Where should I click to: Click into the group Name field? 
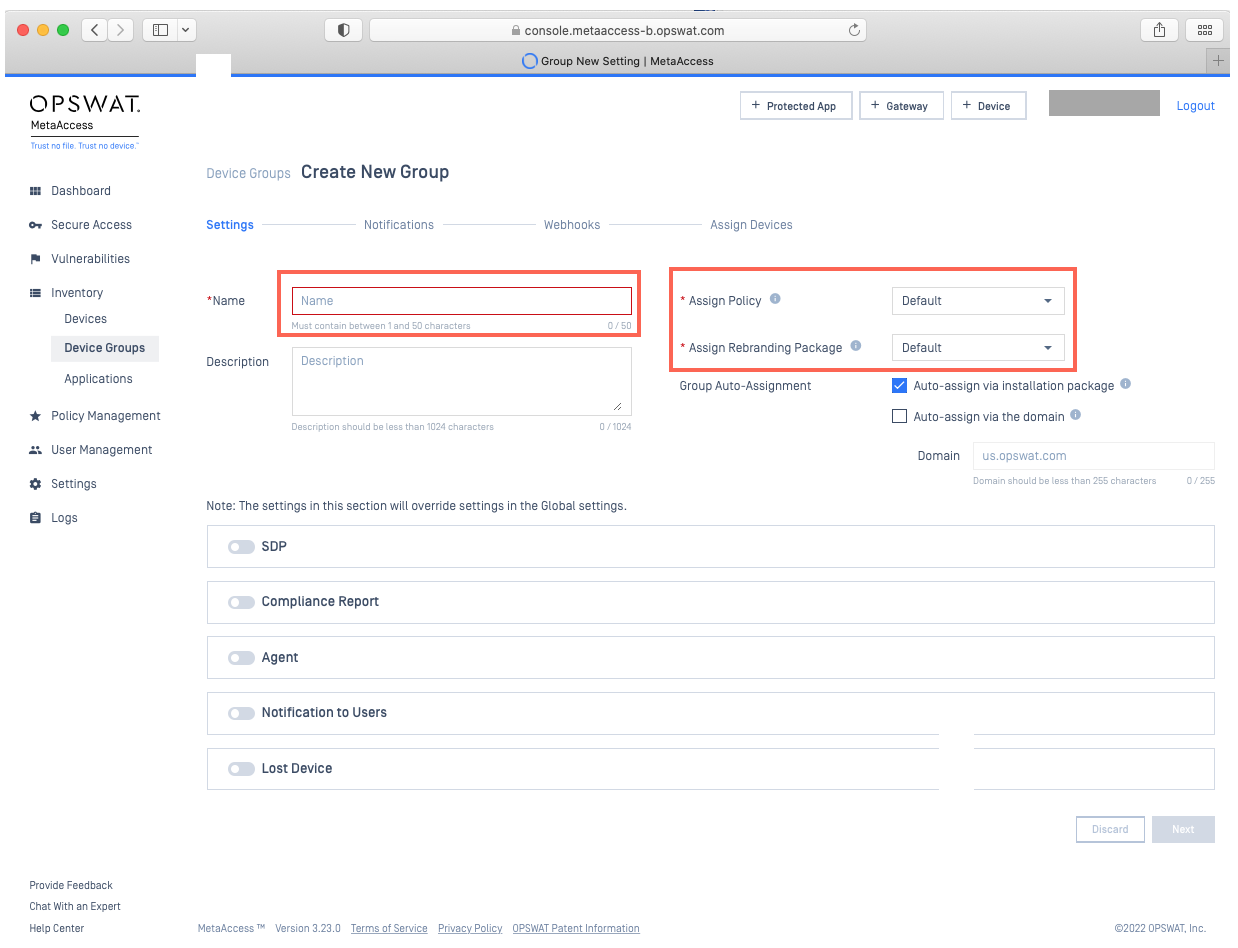[x=462, y=301]
